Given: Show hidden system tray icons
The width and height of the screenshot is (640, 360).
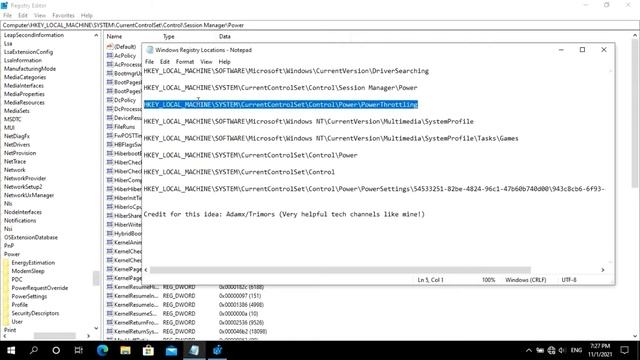Looking at the screenshot, I should [529, 350].
